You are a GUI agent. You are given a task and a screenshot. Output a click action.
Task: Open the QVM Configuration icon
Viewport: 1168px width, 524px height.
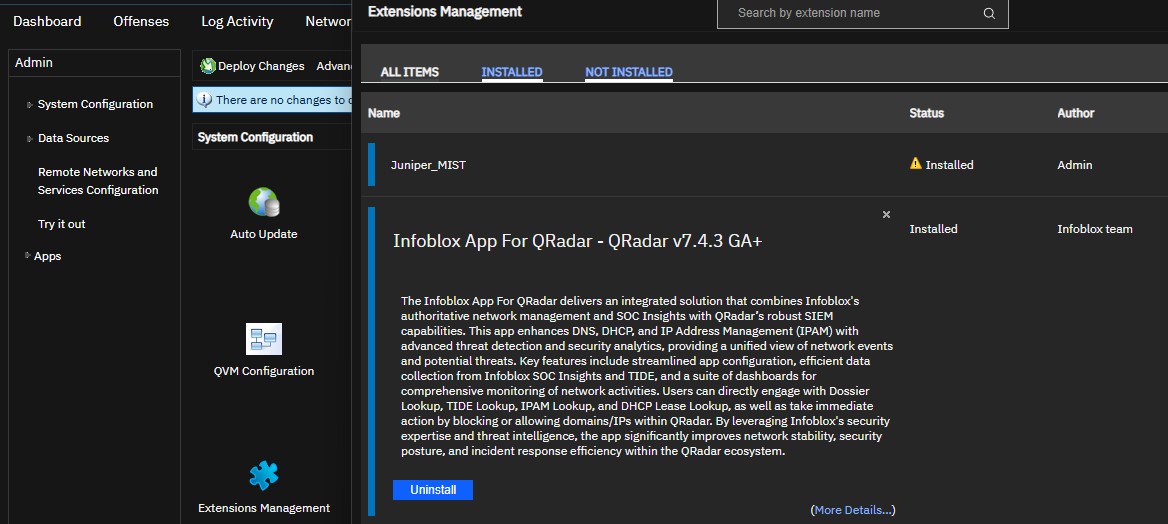click(264, 338)
